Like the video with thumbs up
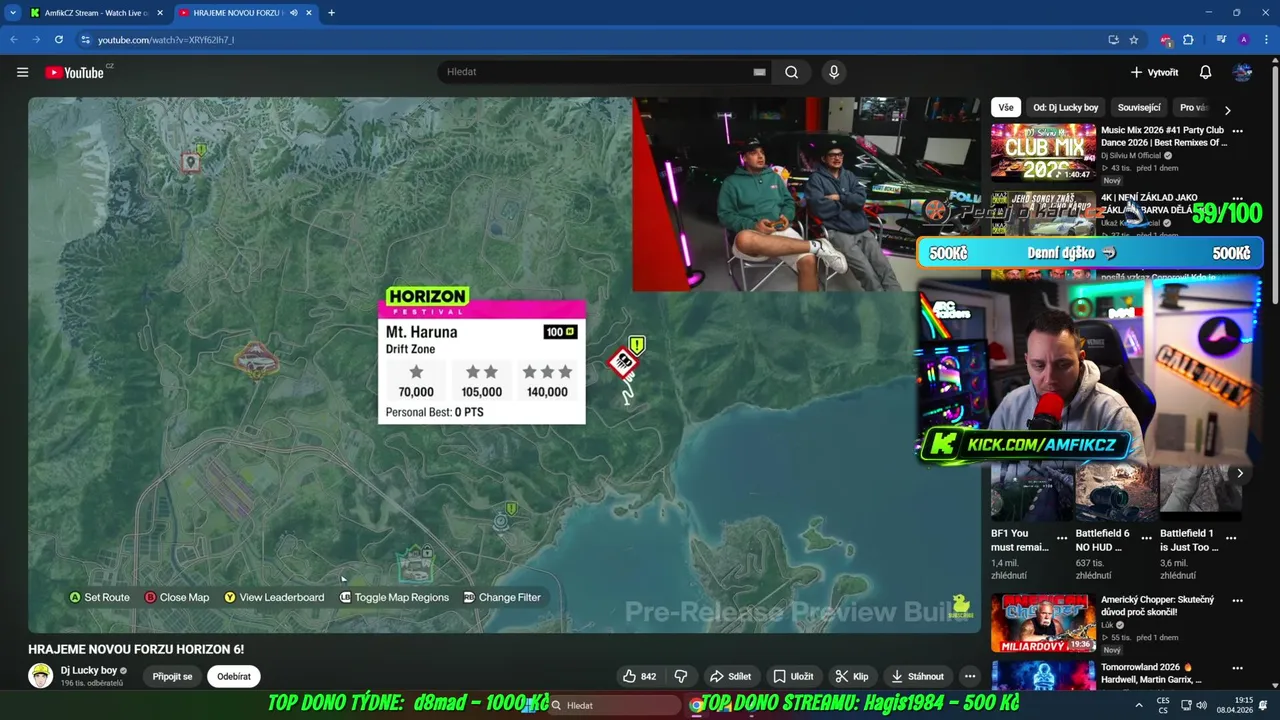1280x720 pixels. [639, 676]
